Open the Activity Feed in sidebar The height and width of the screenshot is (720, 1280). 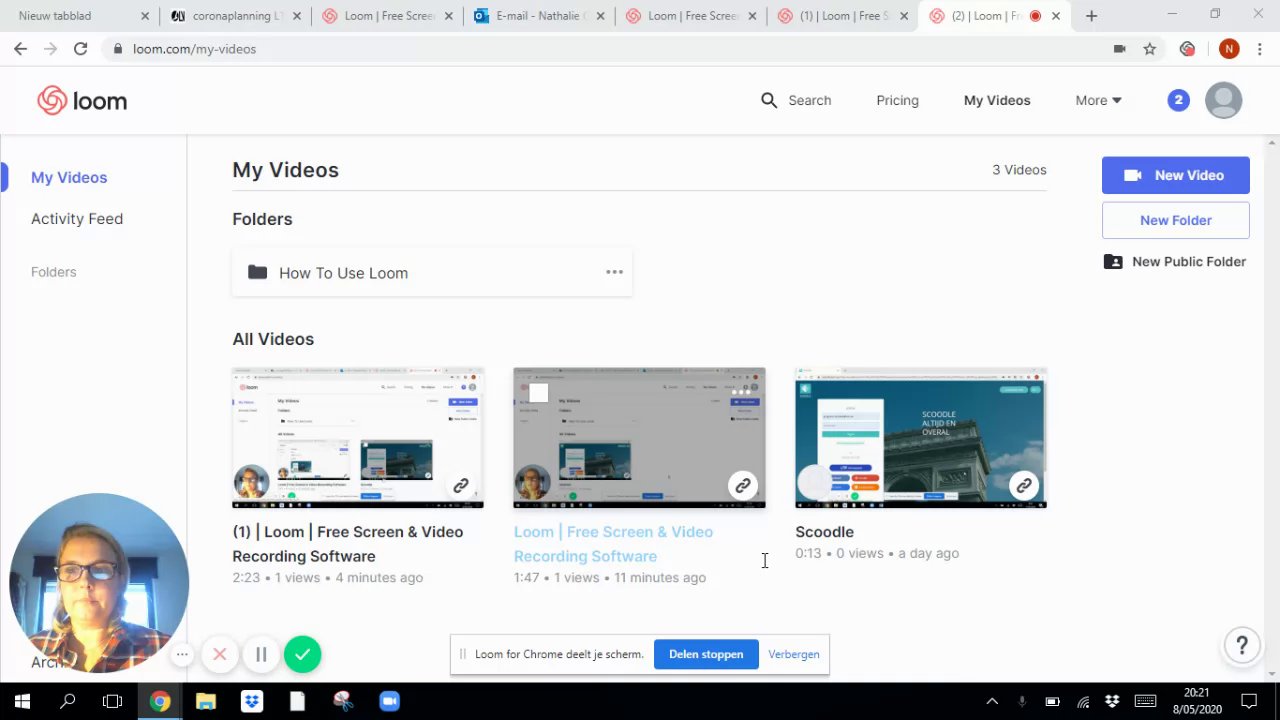tap(77, 218)
